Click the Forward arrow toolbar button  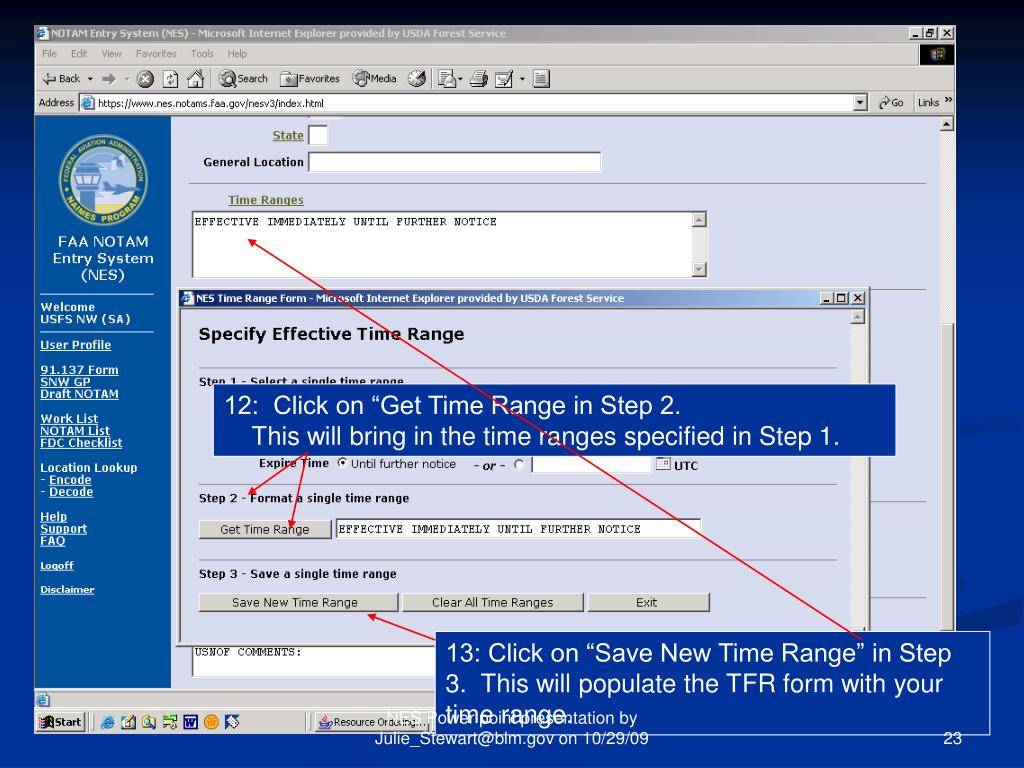(x=108, y=79)
